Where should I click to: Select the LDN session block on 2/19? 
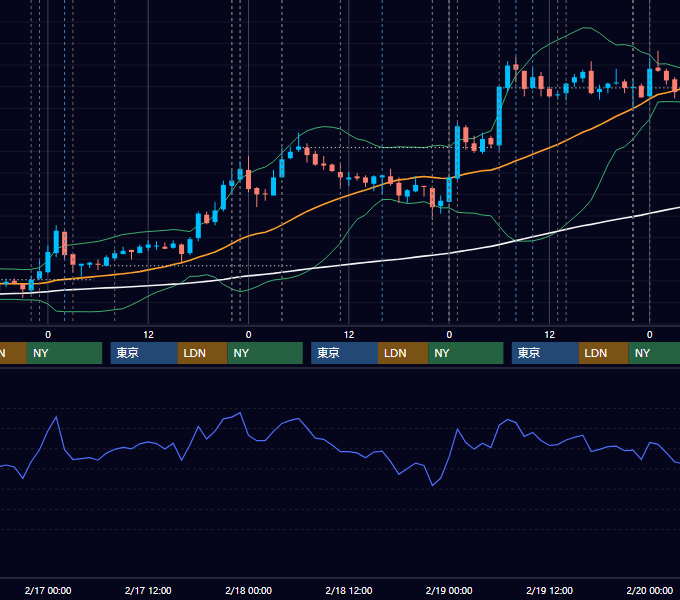[x=603, y=353]
